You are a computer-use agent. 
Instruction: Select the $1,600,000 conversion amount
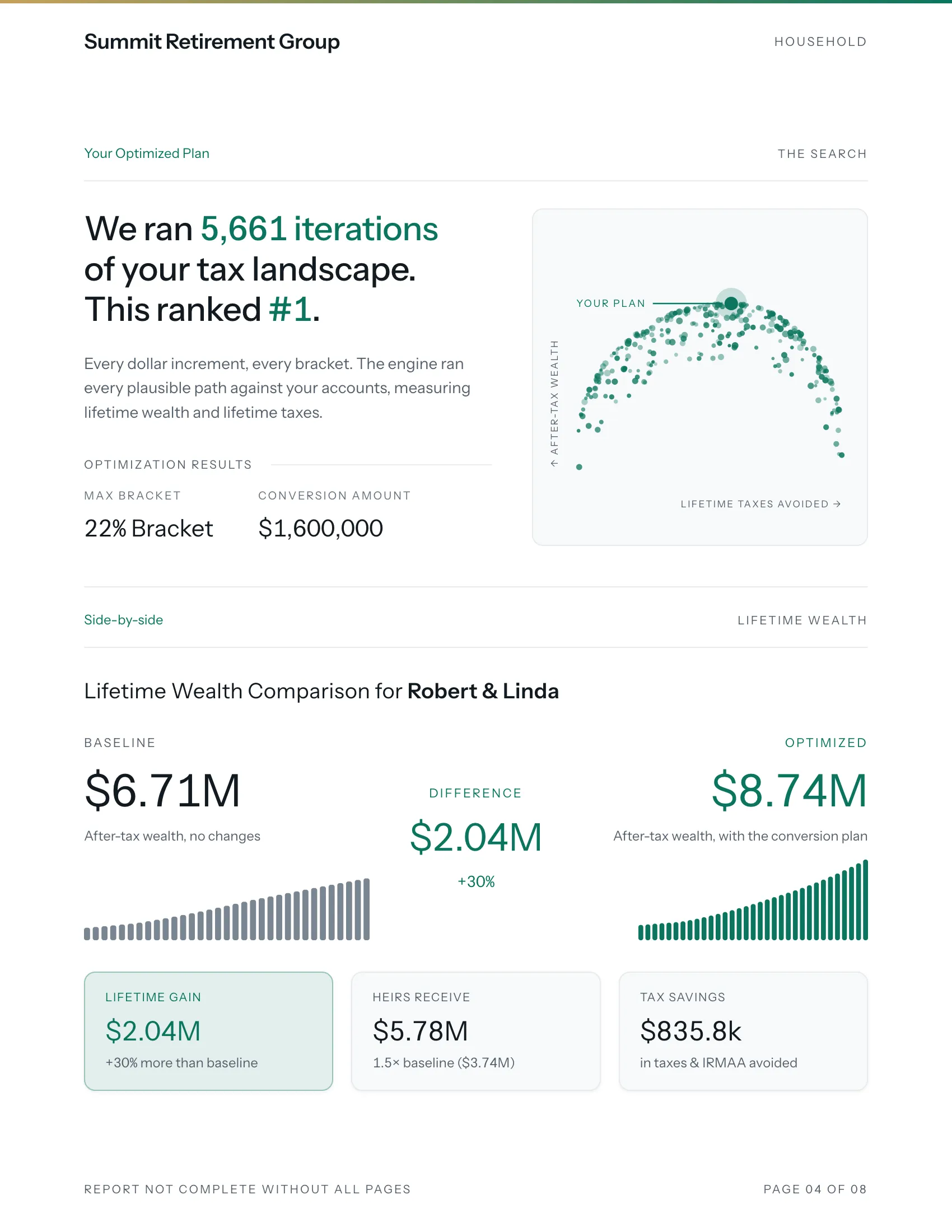[320, 529]
